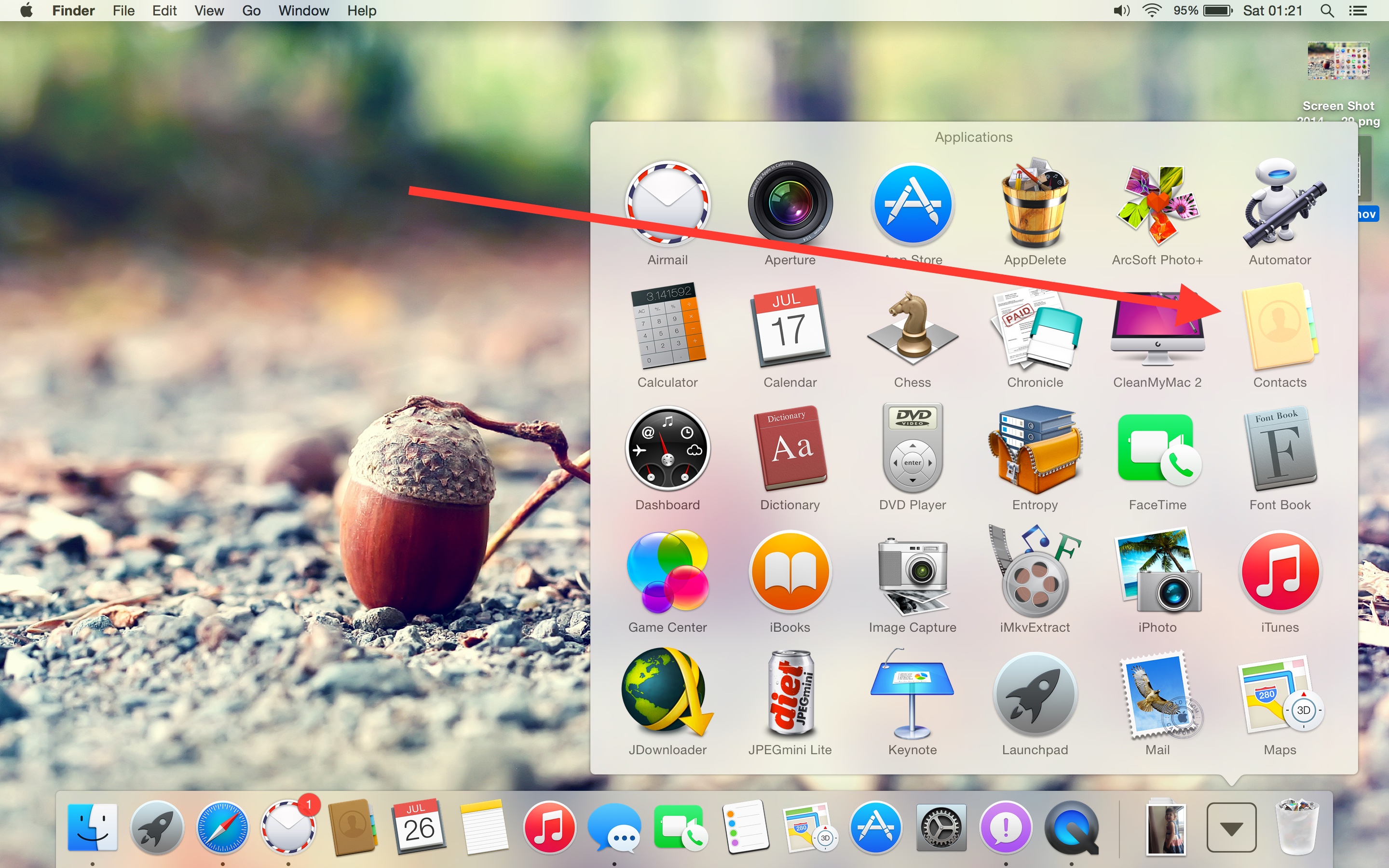Open Calendar showing 26 in the Dock
Screen dimensions: 1389x868
419,826
